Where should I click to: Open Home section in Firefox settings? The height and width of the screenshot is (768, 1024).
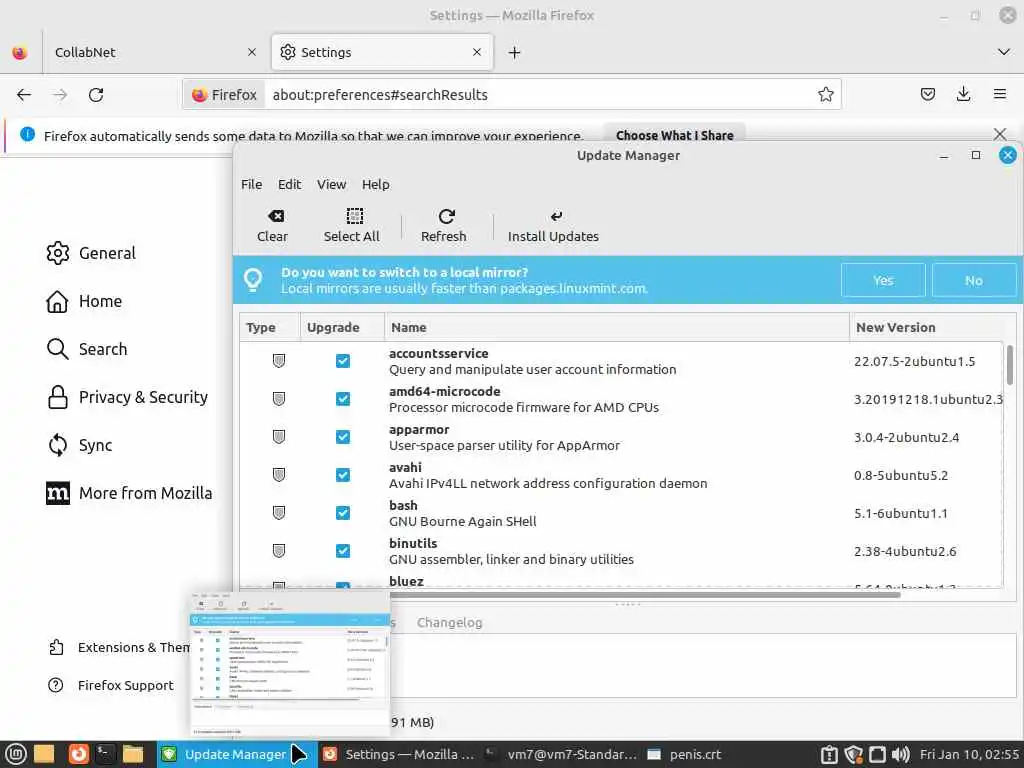(84, 301)
